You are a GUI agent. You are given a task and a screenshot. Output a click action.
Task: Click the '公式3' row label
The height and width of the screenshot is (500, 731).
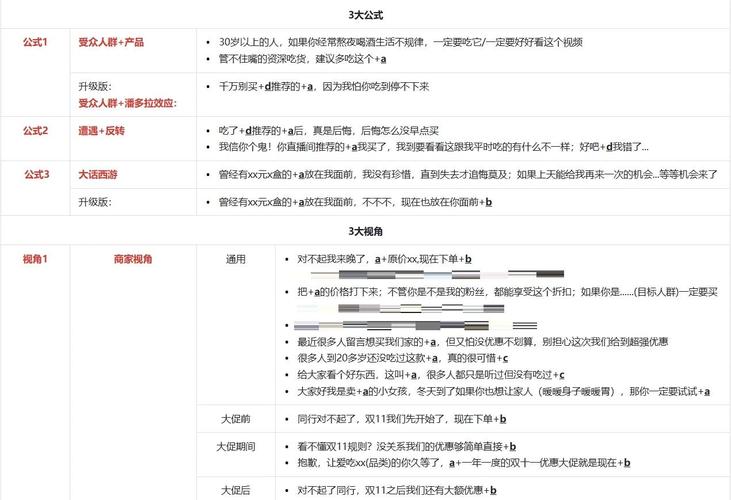coord(36,175)
